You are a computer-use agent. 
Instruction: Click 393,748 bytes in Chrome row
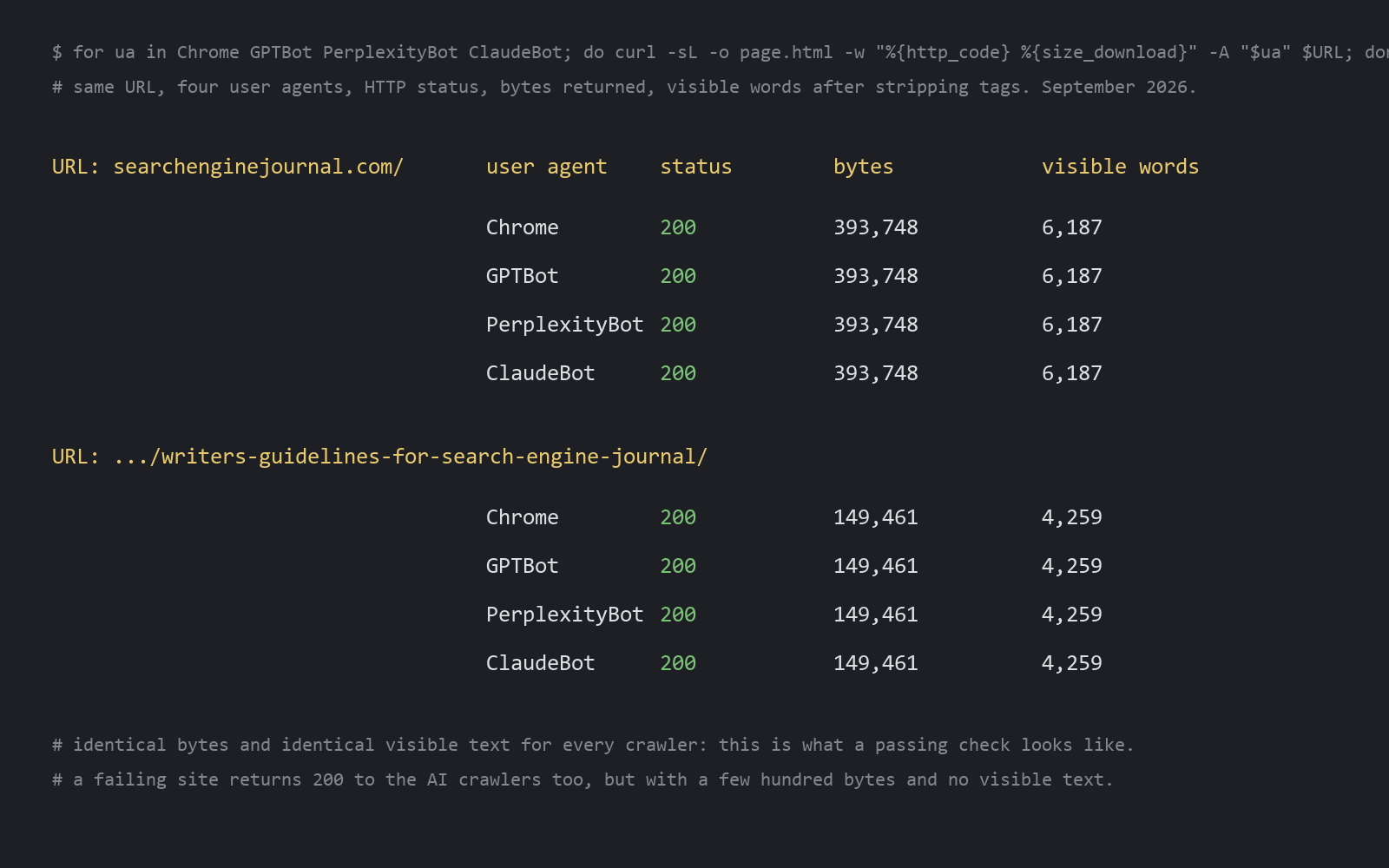click(x=876, y=227)
